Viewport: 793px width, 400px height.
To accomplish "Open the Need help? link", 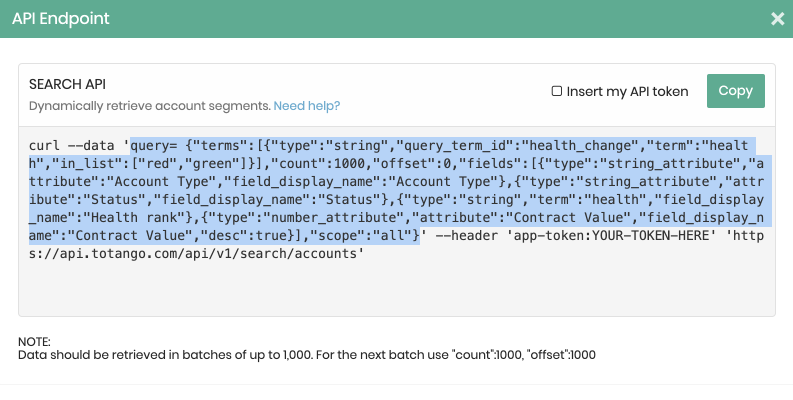I will pyautogui.click(x=307, y=106).
